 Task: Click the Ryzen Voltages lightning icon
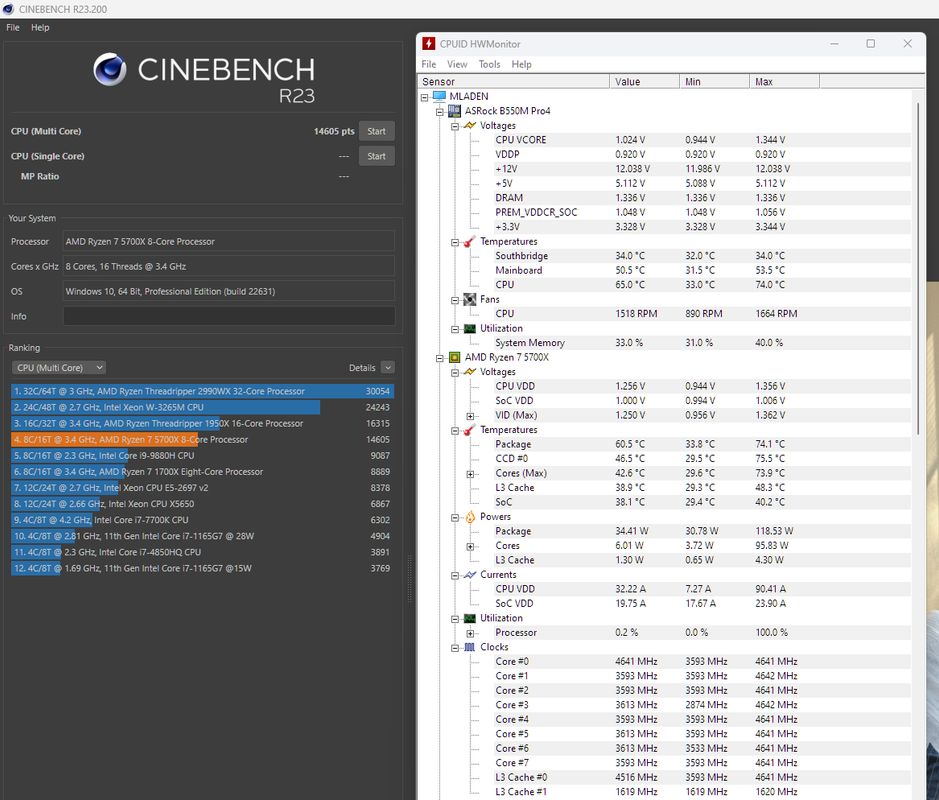coord(470,372)
